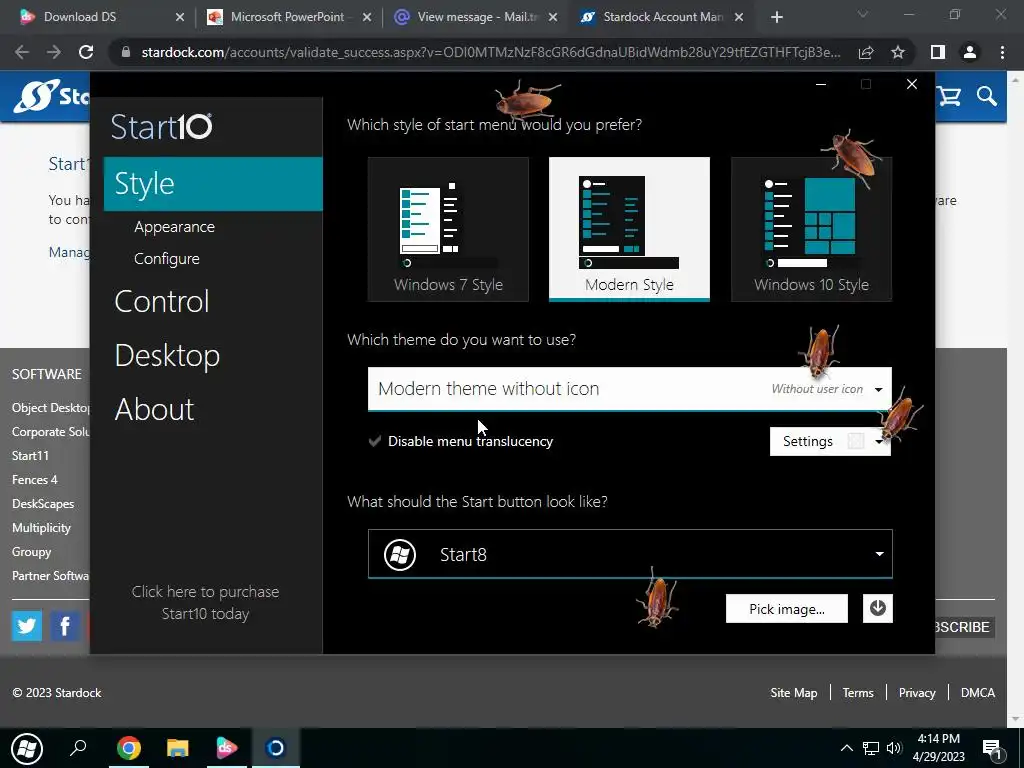Select the Windows 7 Style start menu

448,229
